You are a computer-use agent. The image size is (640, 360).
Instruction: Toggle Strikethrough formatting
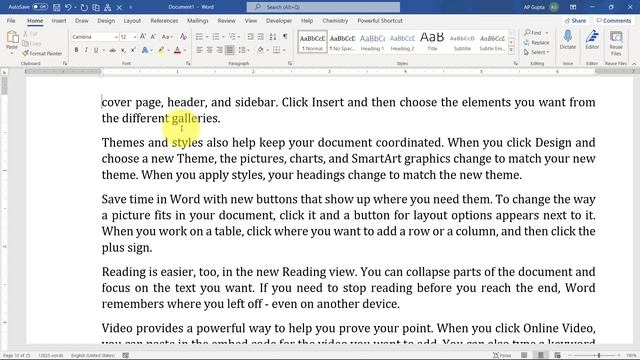(x=112, y=50)
